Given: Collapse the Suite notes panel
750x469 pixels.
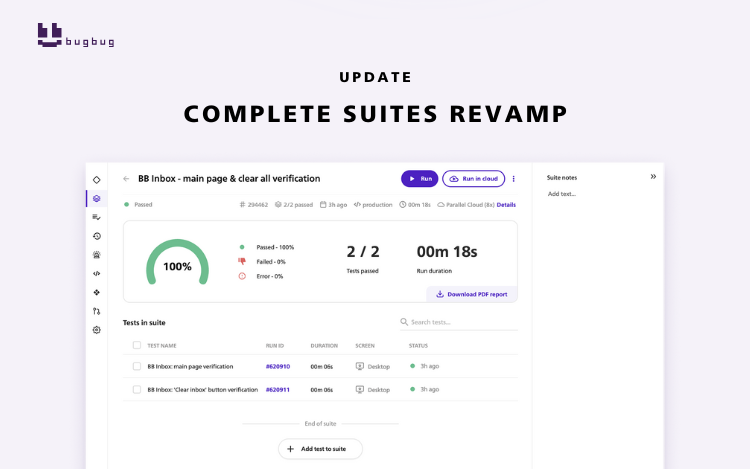Looking at the screenshot, I should (x=653, y=177).
